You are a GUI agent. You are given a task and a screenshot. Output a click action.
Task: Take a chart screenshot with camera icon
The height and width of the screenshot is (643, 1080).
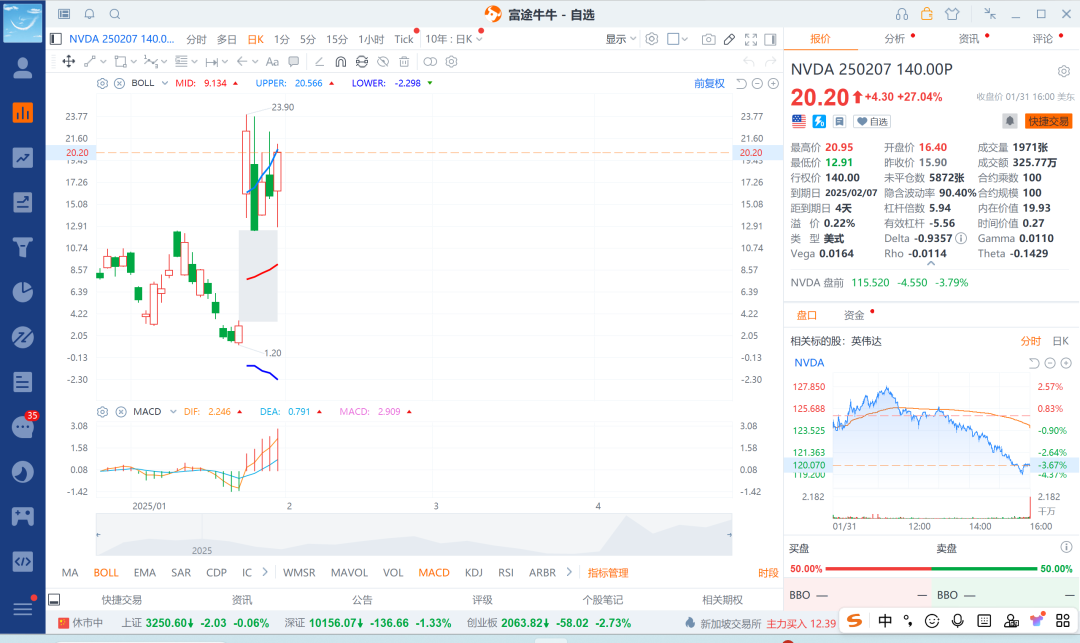click(708, 39)
